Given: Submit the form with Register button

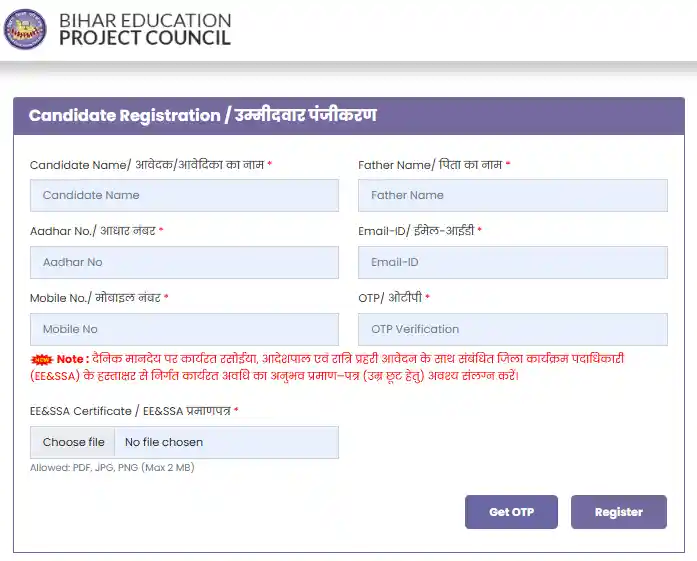Looking at the screenshot, I should [618, 512].
